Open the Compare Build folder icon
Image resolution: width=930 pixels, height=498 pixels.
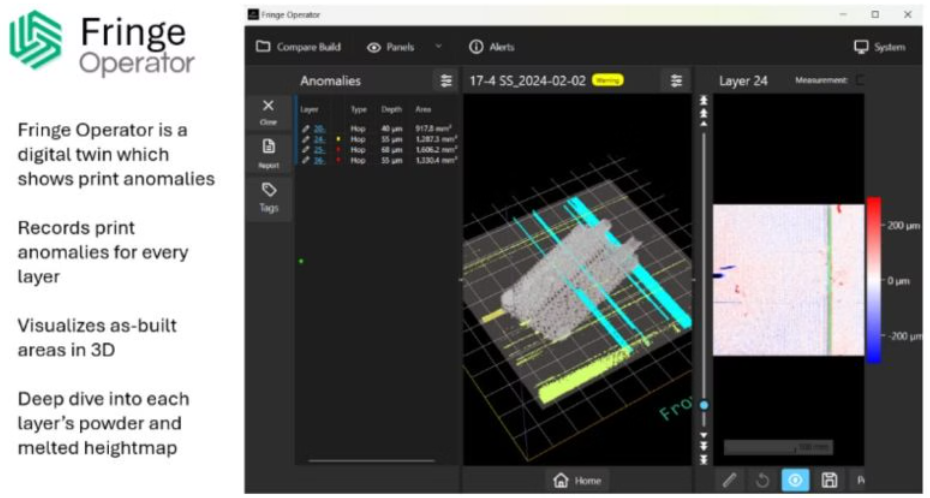[x=263, y=46]
